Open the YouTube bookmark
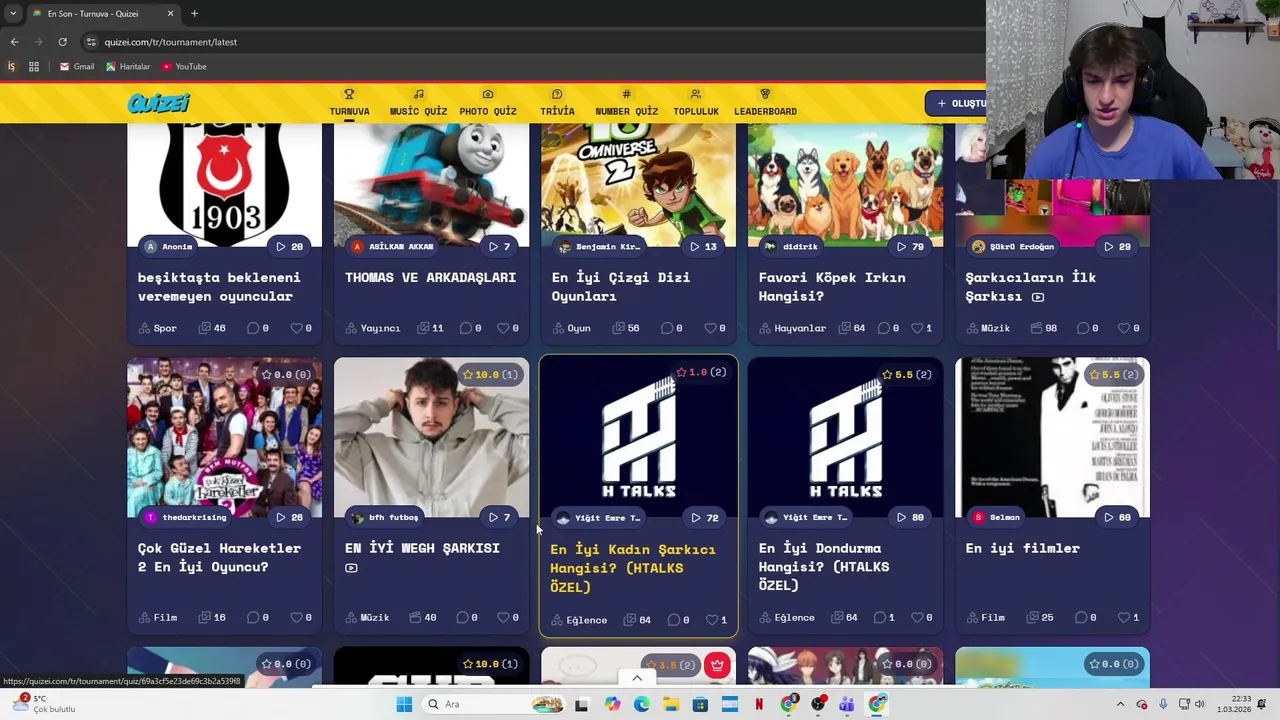The width and height of the screenshot is (1280, 720). pos(184,67)
